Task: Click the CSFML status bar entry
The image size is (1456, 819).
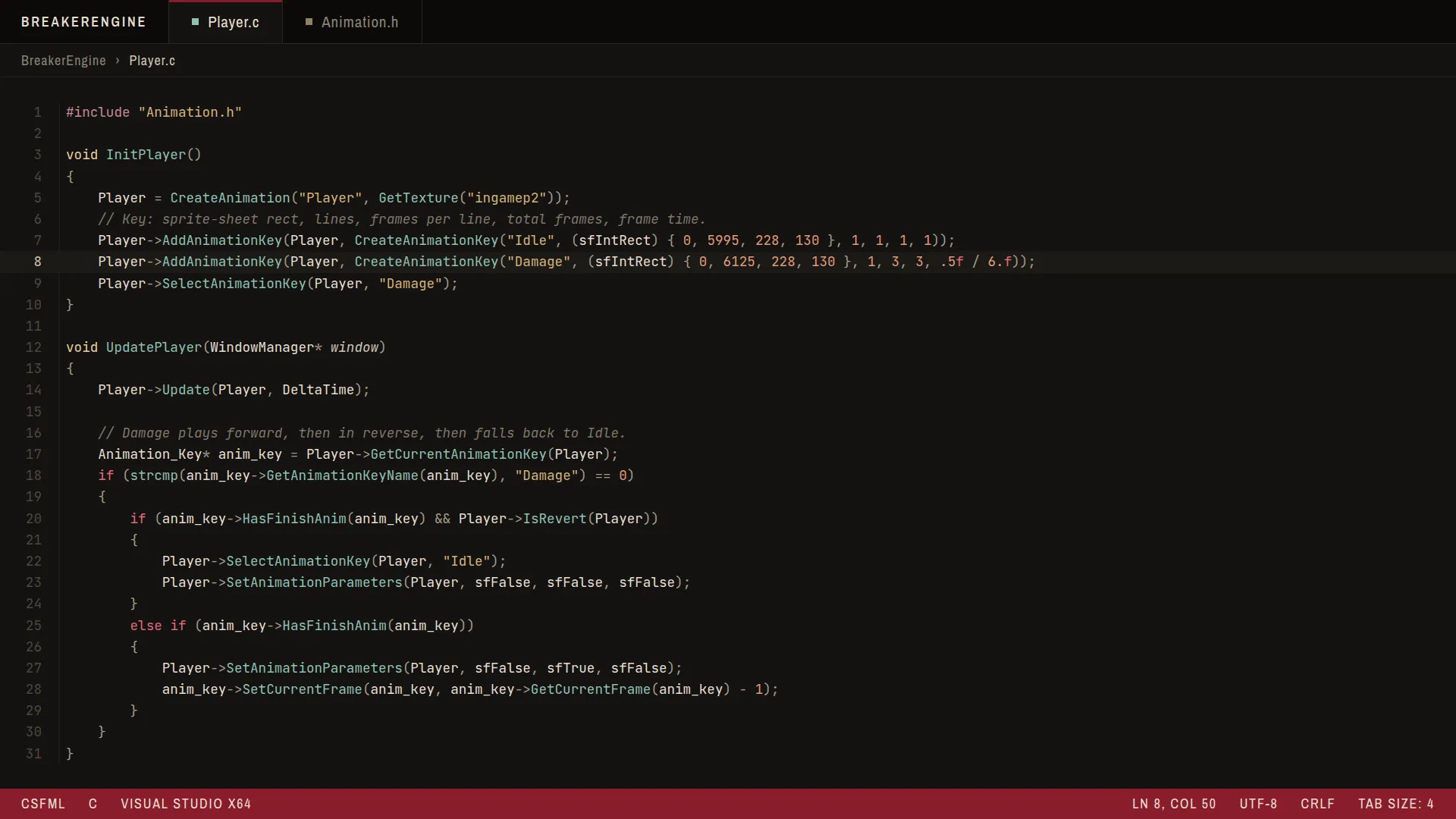Action: pos(43,804)
